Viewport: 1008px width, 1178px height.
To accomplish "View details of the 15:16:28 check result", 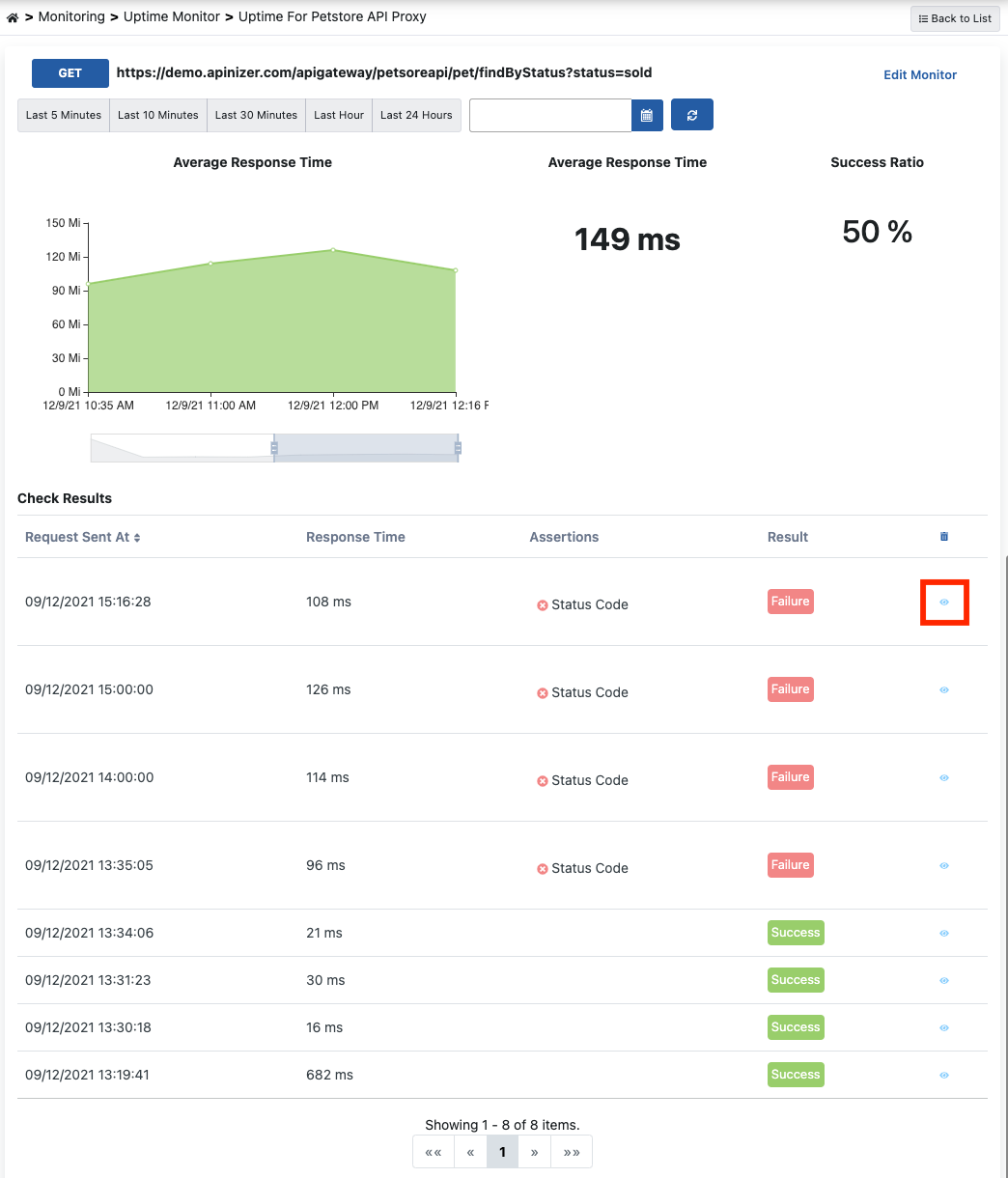I will pos(944,603).
